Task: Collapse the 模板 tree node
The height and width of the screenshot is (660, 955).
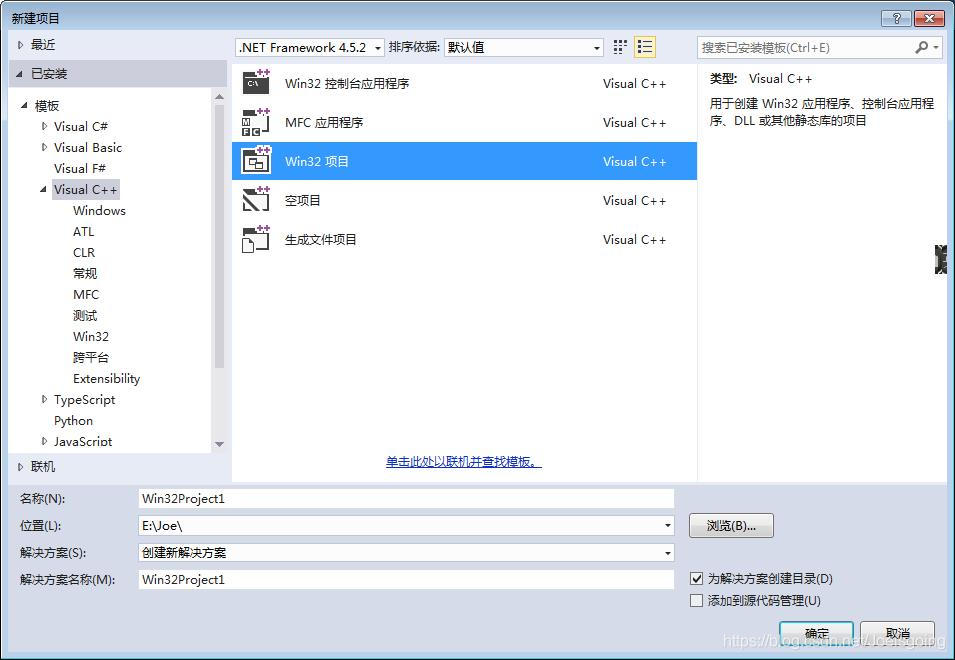Action: click(24, 105)
